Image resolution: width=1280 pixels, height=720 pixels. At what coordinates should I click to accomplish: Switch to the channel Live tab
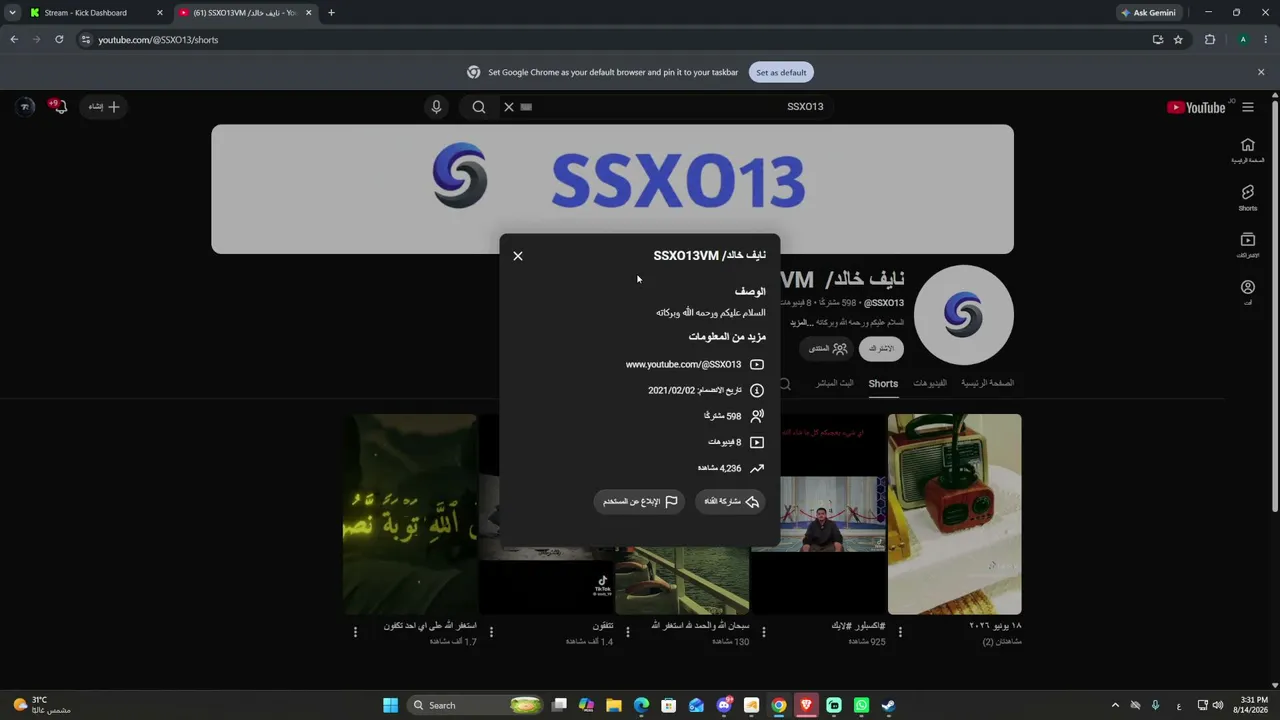tap(835, 383)
